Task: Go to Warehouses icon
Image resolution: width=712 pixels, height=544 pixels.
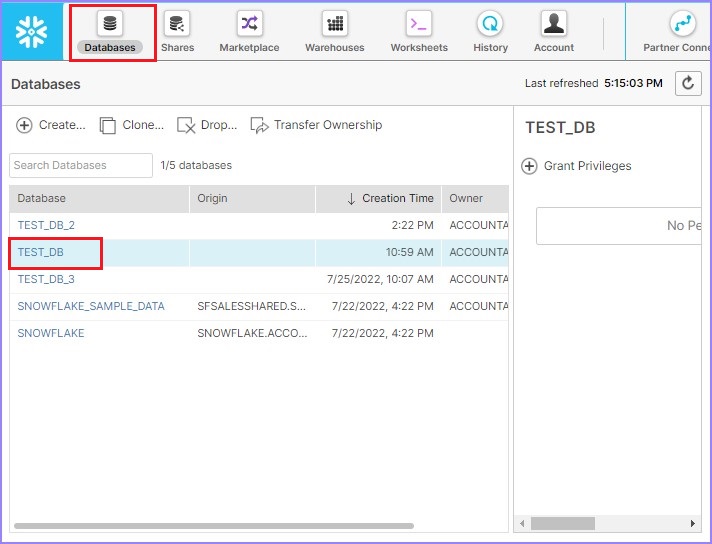Action: [335, 23]
